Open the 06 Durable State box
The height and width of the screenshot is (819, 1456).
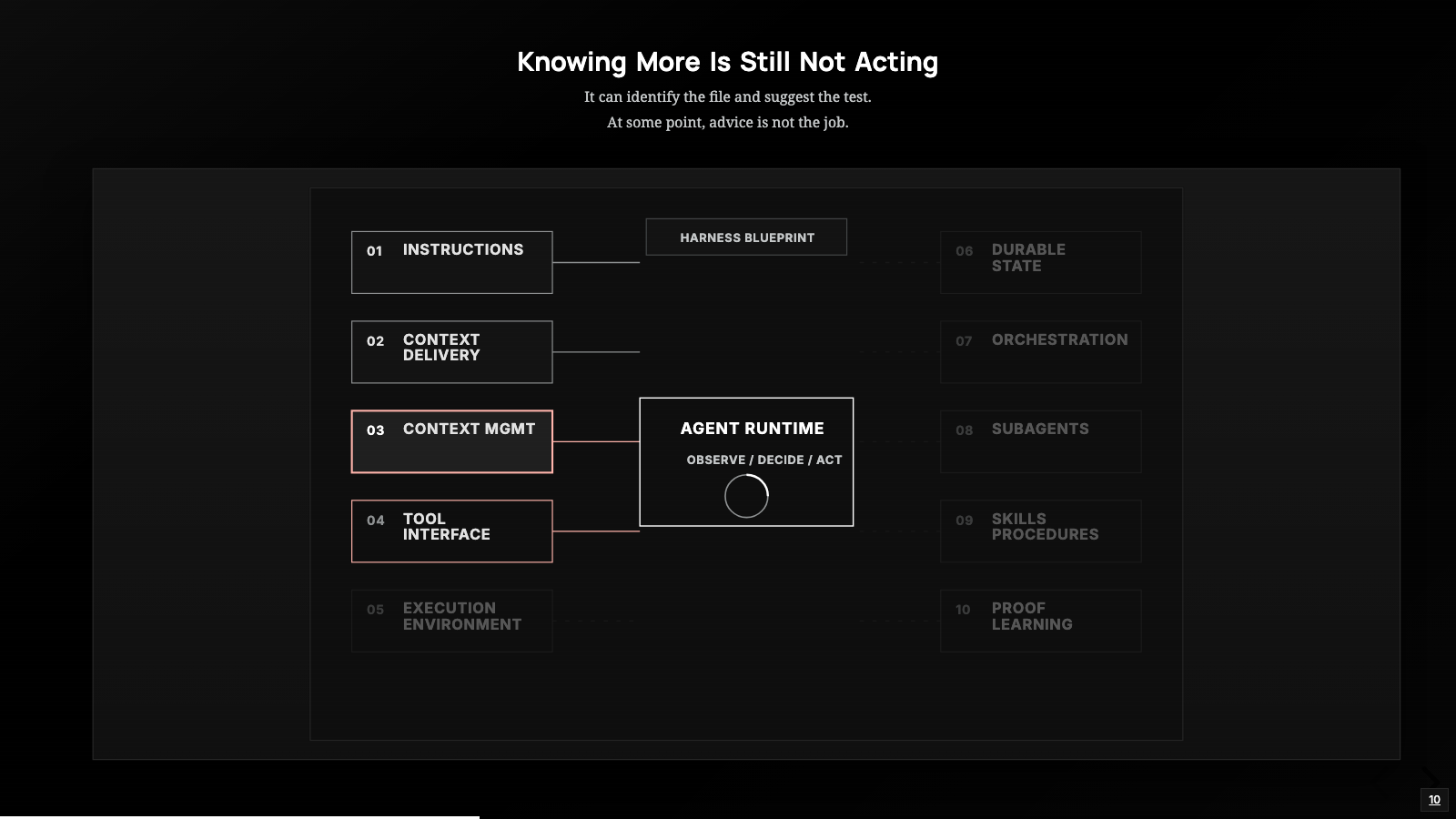[1040, 262]
